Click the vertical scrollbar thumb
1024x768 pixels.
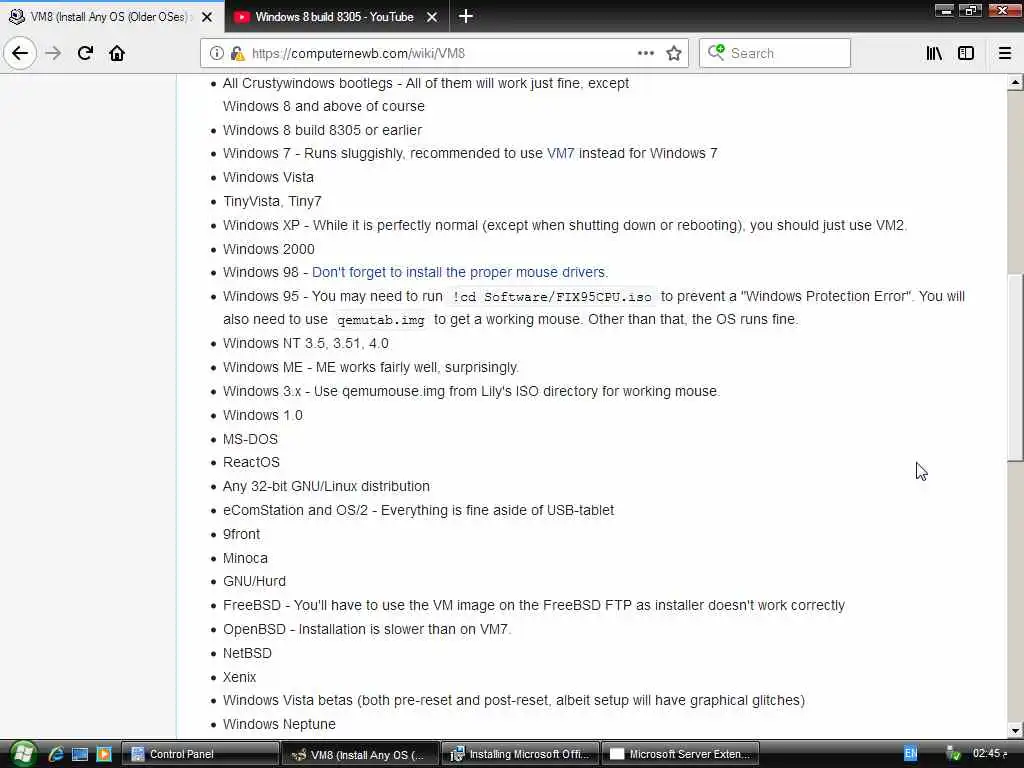tap(1015, 368)
